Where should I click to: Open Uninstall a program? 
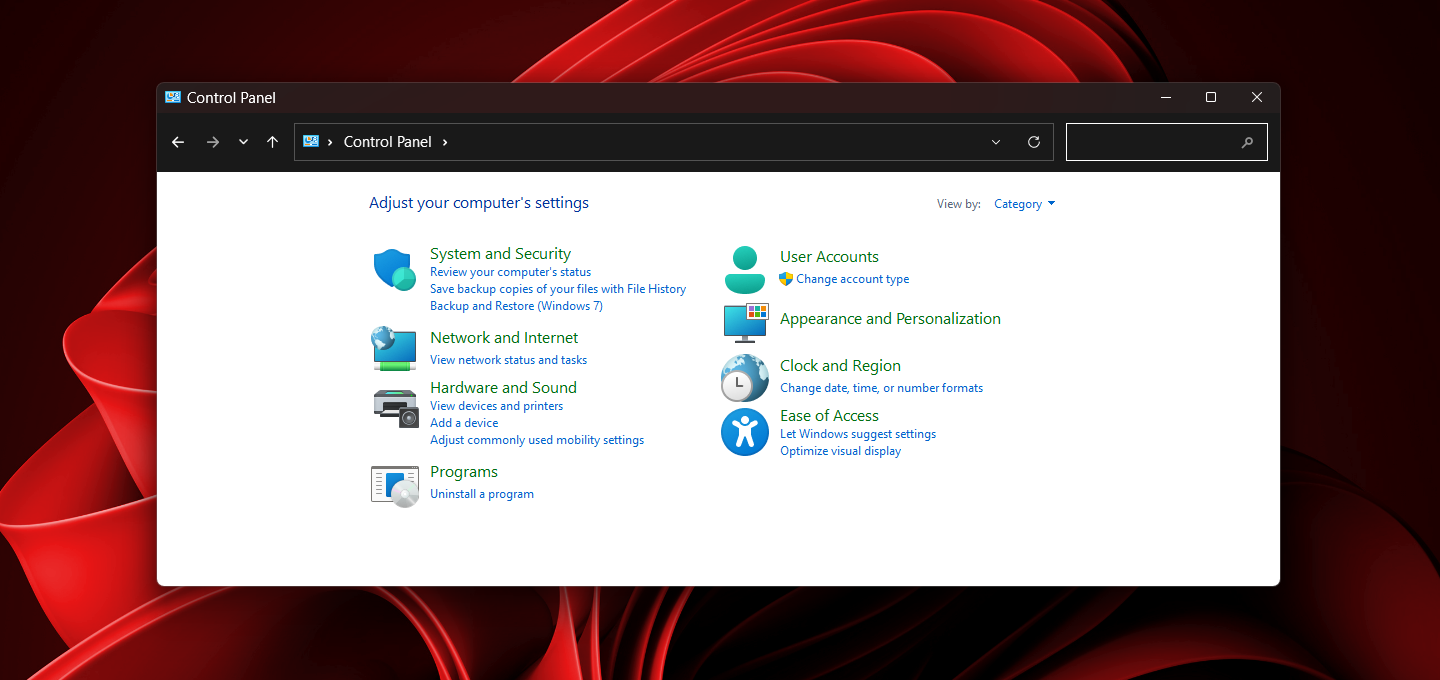click(482, 493)
